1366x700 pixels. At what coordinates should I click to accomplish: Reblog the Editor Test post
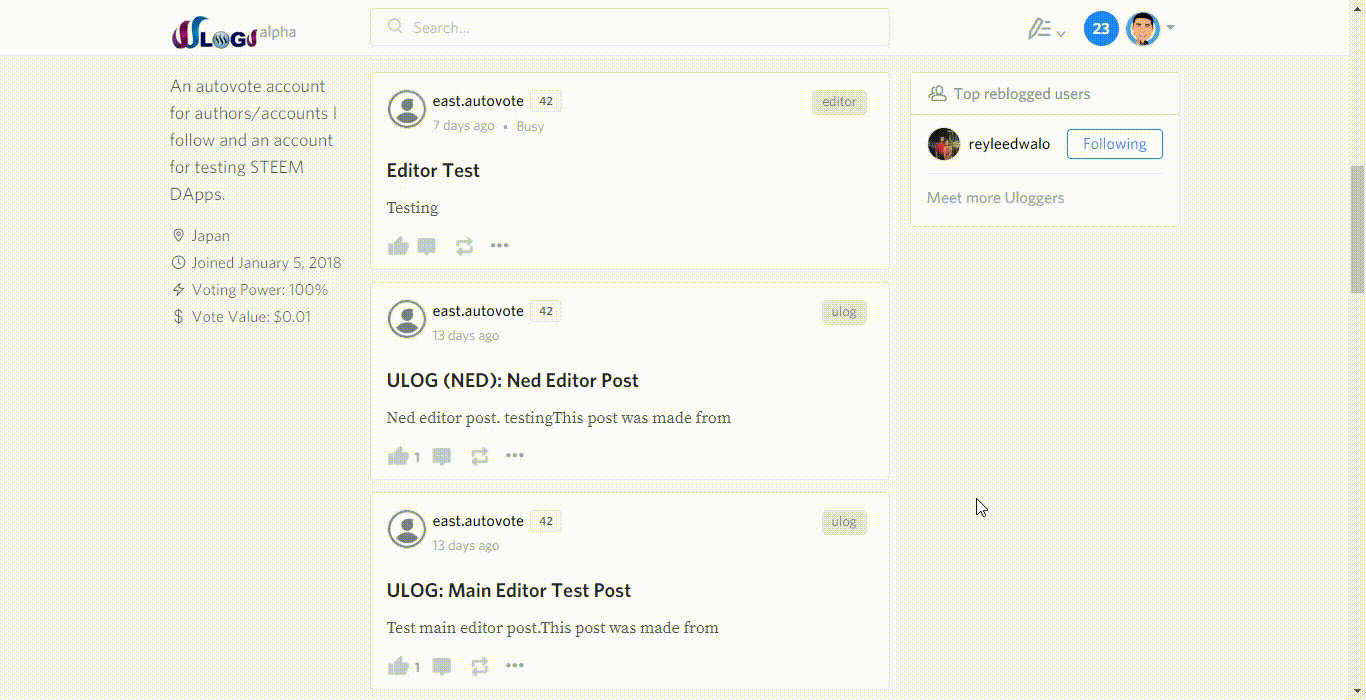click(x=464, y=246)
